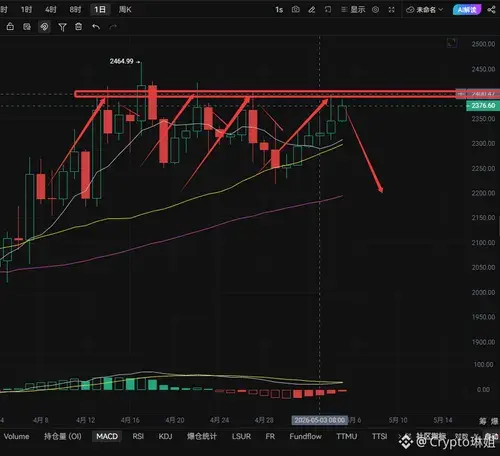
Task: Toggle the MACD indicator
Action: (107, 436)
